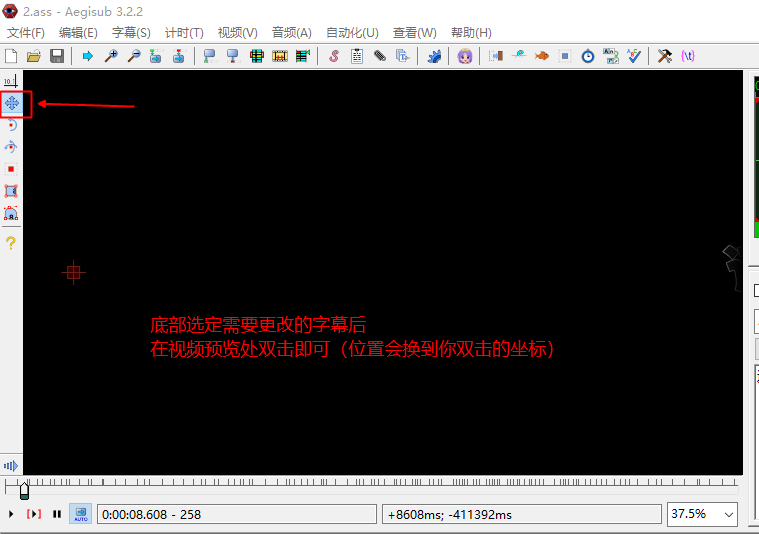Play the video with the play button

[11, 514]
